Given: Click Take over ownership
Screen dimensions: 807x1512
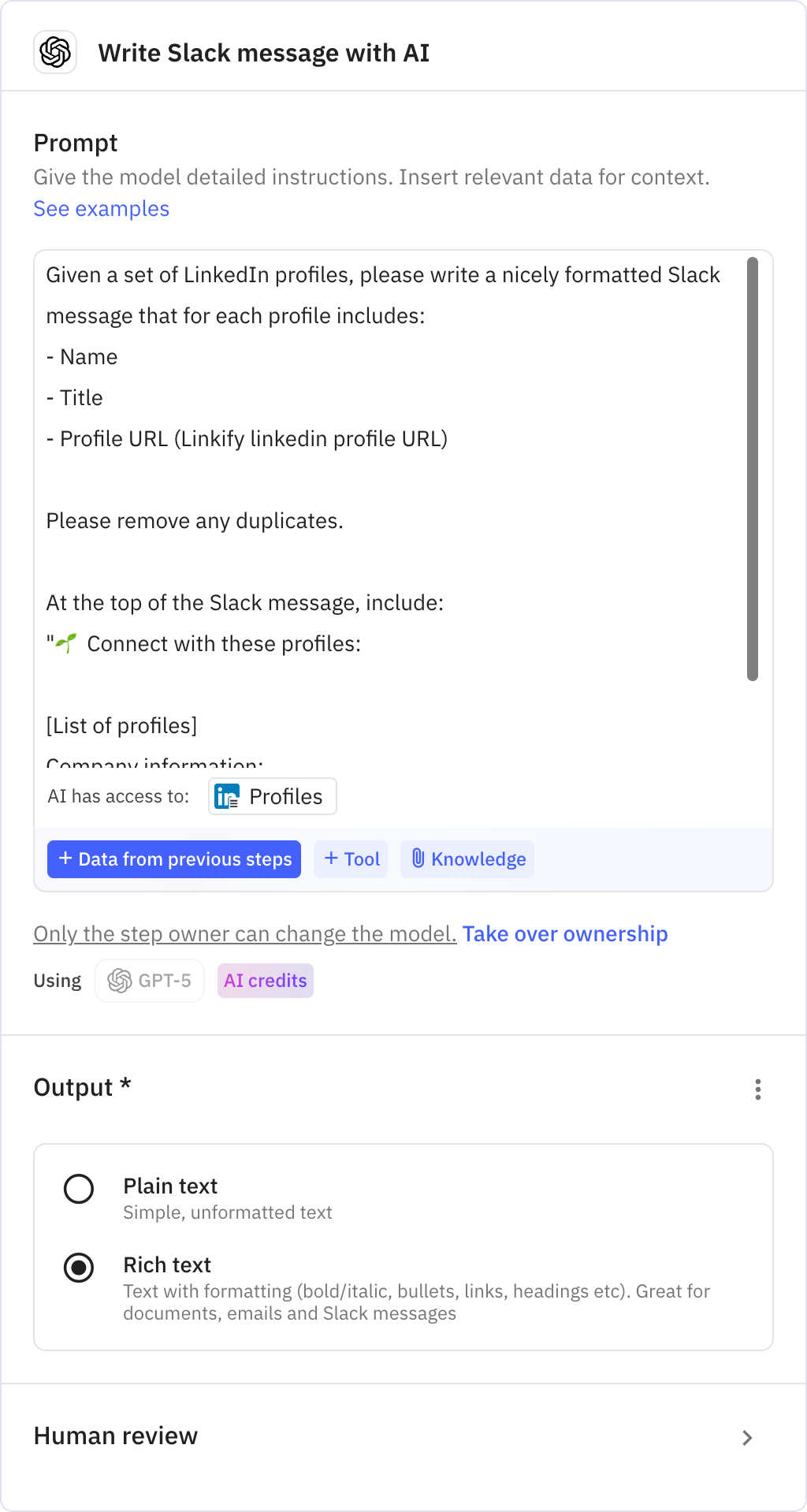Looking at the screenshot, I should coord(566,933).
